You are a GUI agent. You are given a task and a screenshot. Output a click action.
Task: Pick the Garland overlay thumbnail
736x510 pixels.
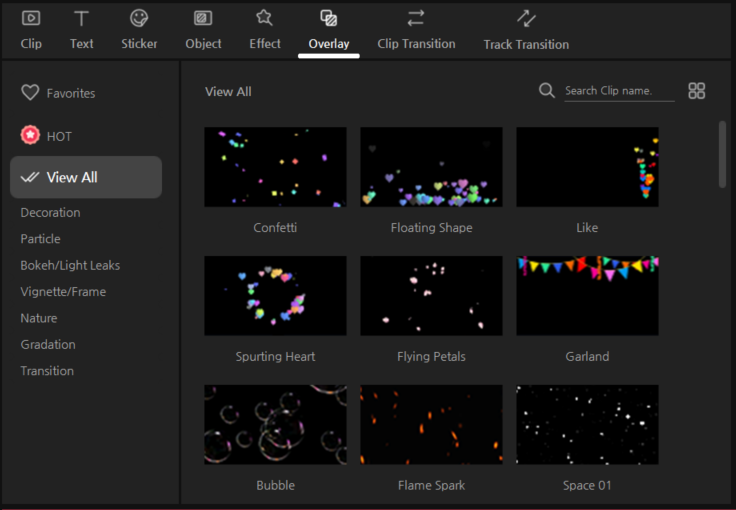(x=587, y=295)
